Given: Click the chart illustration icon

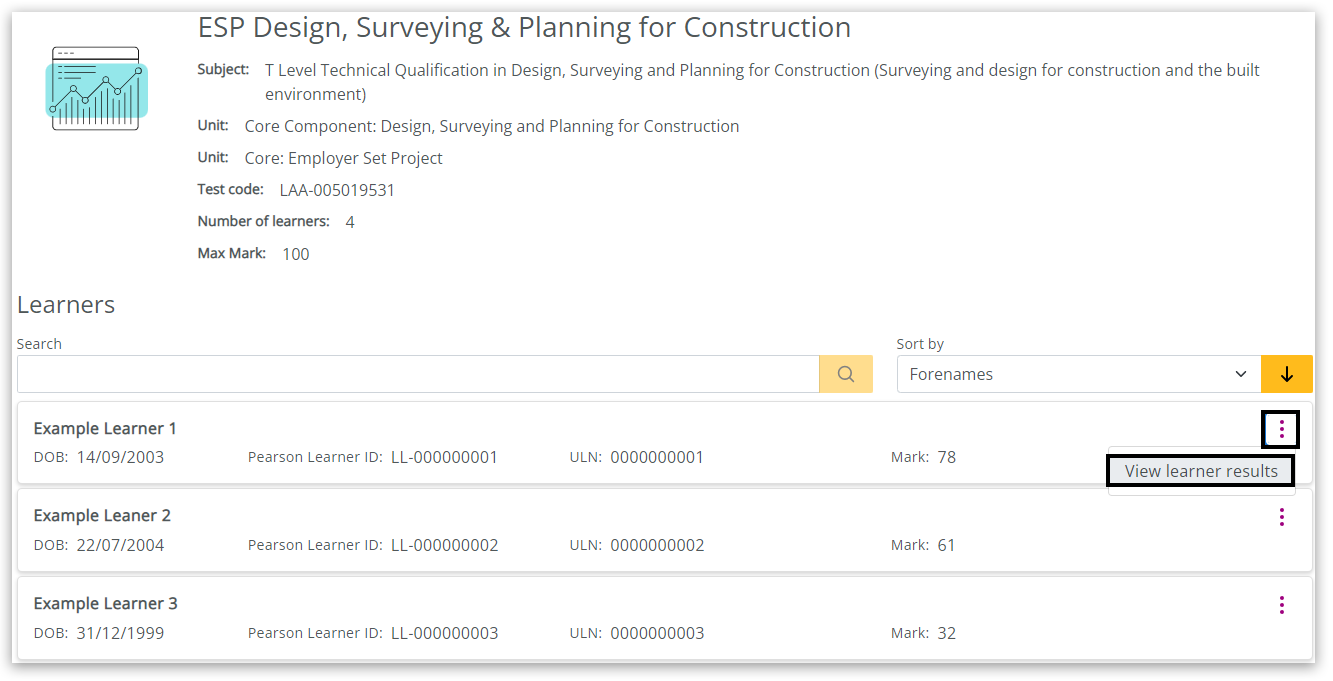Looking at the screenshot, I should coord(97,88).
